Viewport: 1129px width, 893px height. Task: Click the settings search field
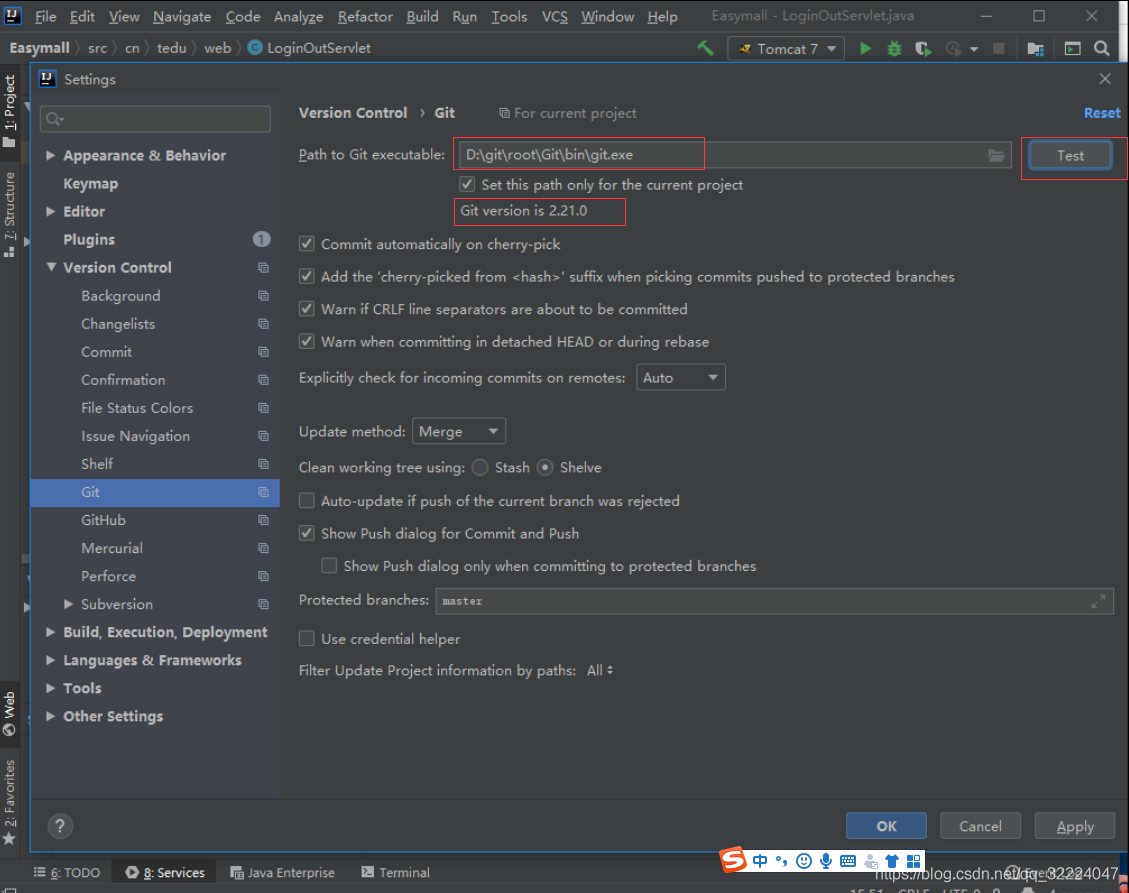click(156, 119)
